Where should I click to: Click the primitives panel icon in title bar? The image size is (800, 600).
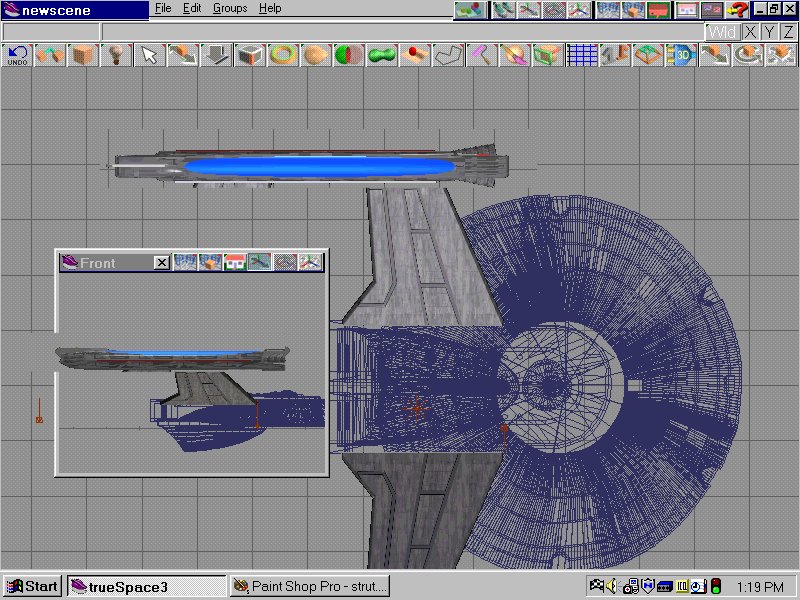point(470,10)
